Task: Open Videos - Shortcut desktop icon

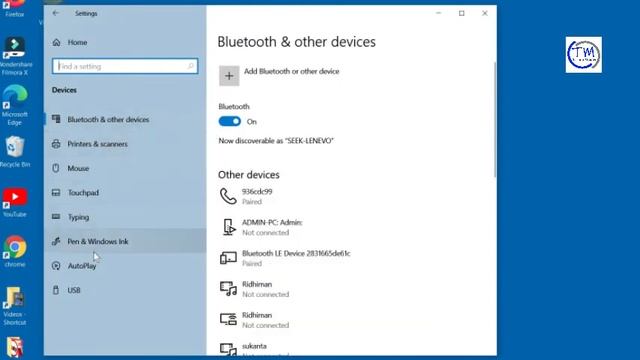Action: click(15, 306)
